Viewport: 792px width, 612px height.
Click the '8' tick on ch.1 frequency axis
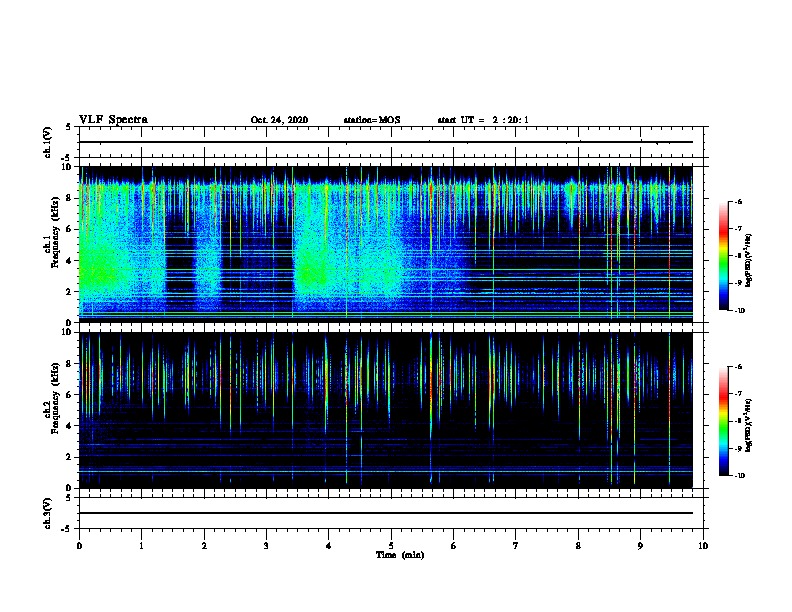tap(69, 198)
